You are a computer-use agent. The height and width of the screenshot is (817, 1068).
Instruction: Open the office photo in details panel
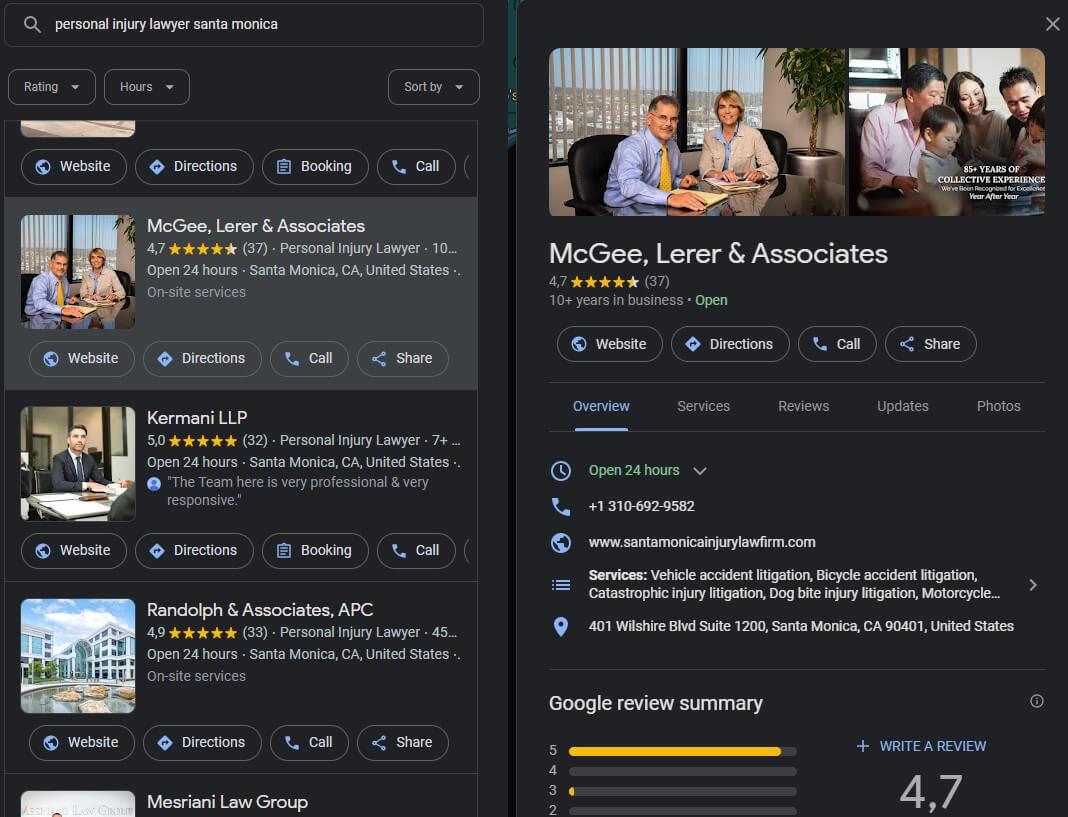[697, 132]
